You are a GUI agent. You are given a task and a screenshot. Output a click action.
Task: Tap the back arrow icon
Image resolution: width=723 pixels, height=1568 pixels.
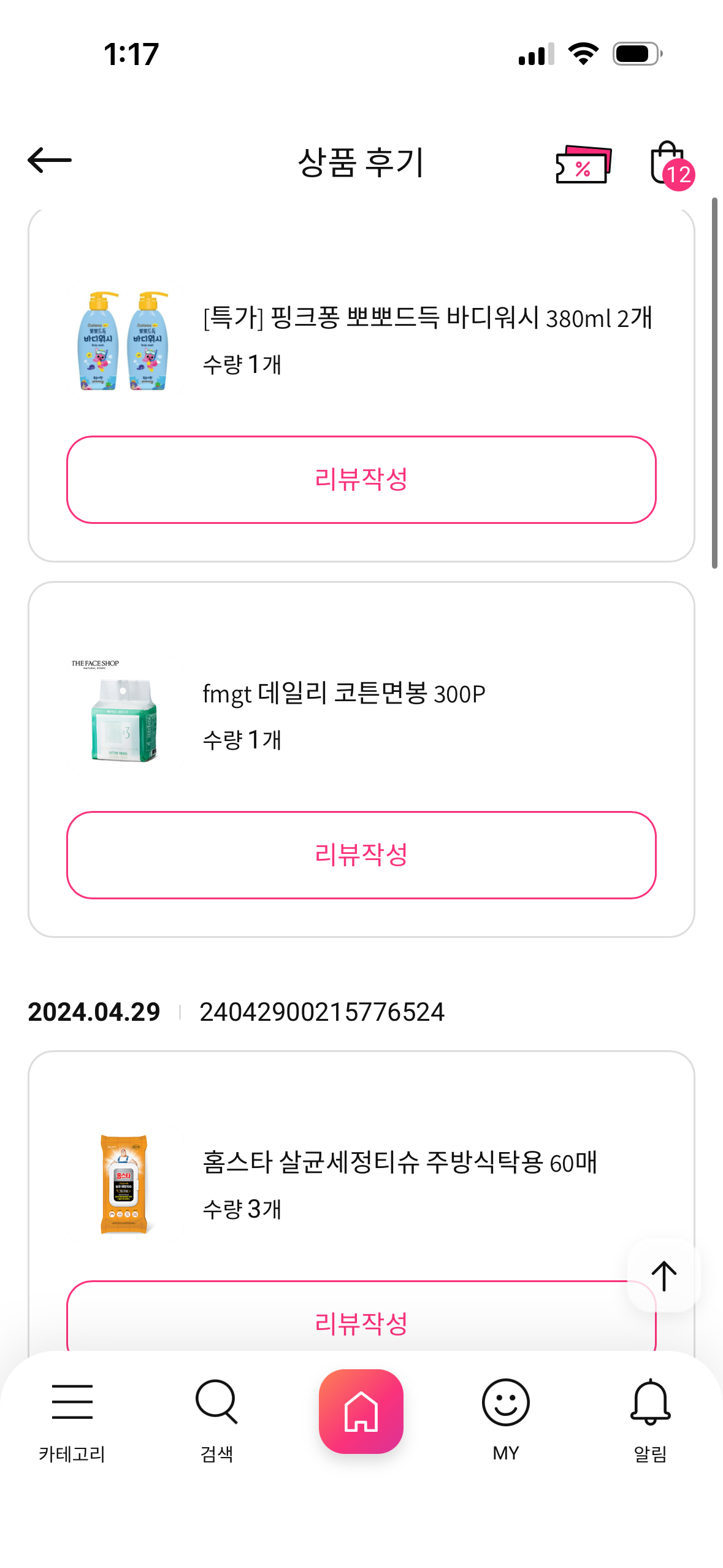click(x=50, y=161)
